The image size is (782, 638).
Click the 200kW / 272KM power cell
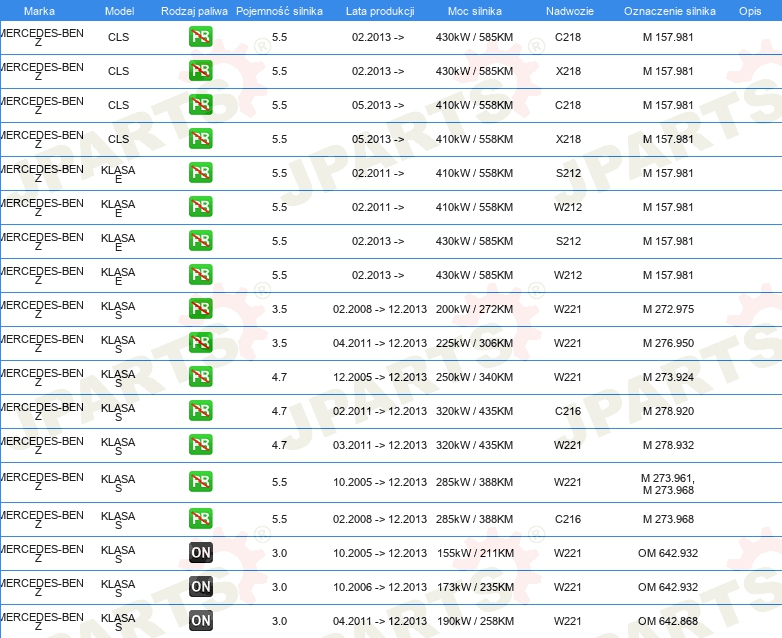click(x=474, y=309)
